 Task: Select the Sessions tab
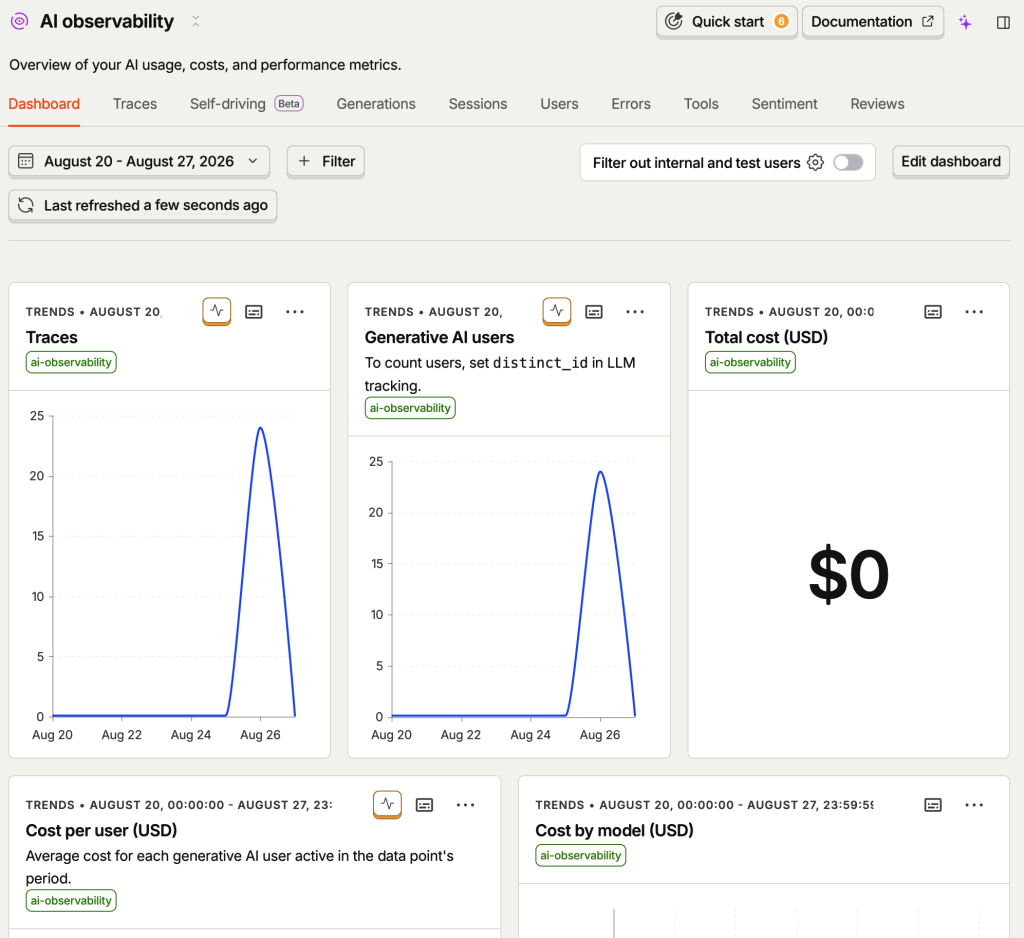(x=478, y=104)
